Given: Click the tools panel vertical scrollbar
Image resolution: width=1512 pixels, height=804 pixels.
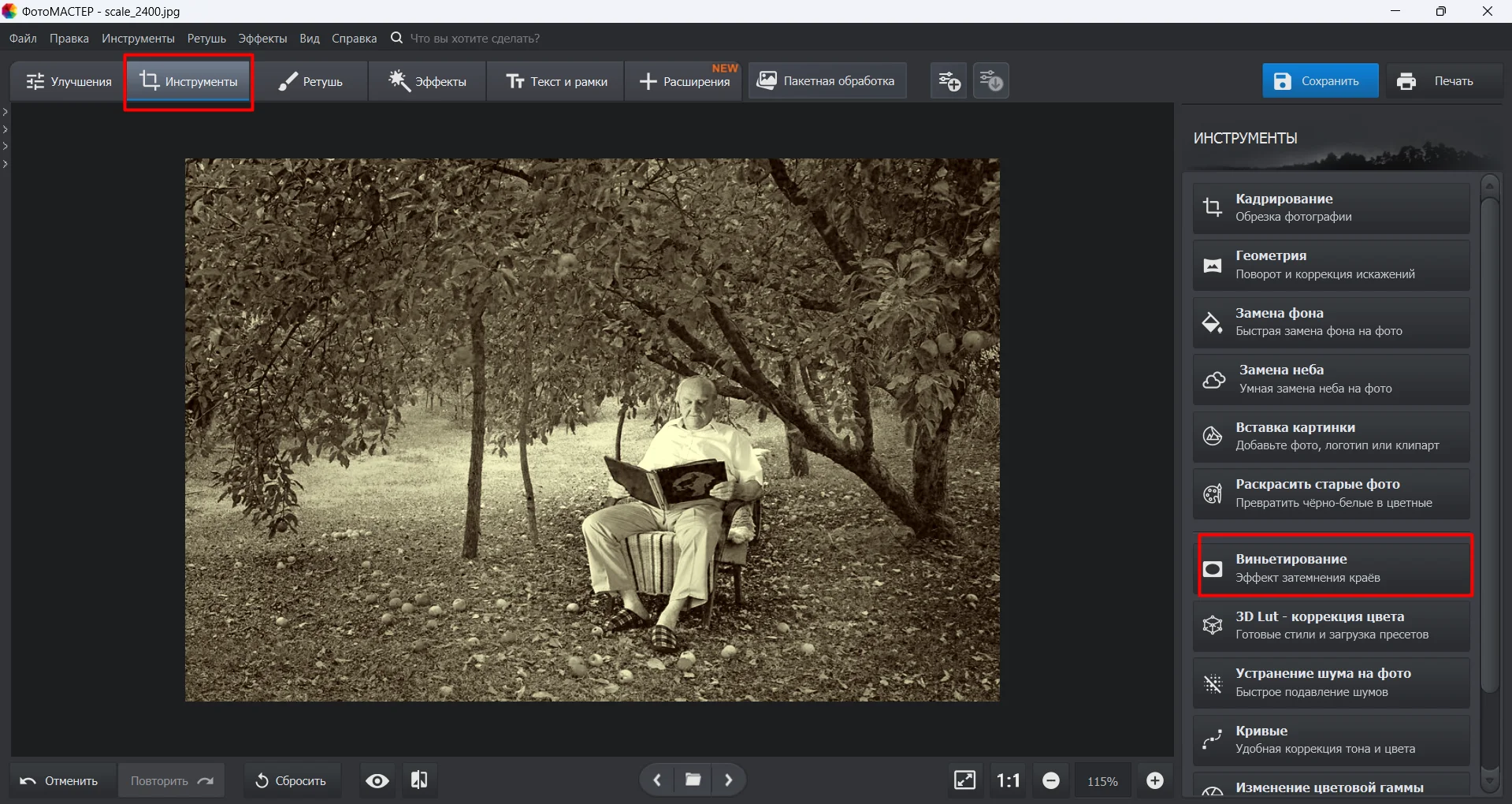Looking at the screenshot, I should pos(1489,445).
